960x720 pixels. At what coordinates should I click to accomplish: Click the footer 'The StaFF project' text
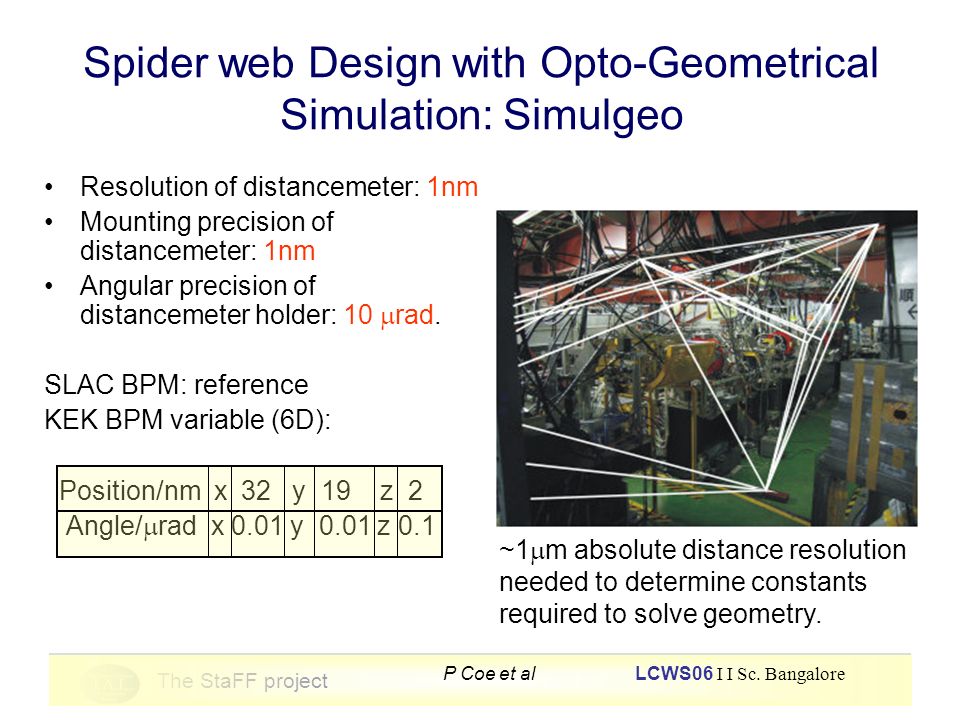tap(242, 681)
